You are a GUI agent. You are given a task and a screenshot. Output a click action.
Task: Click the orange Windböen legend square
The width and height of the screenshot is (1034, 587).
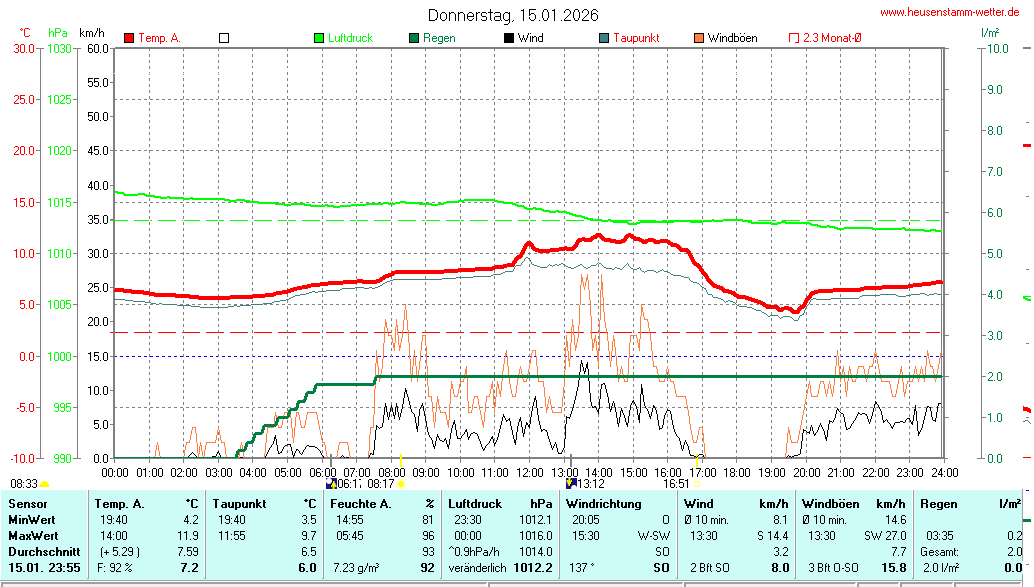point(698,38)
